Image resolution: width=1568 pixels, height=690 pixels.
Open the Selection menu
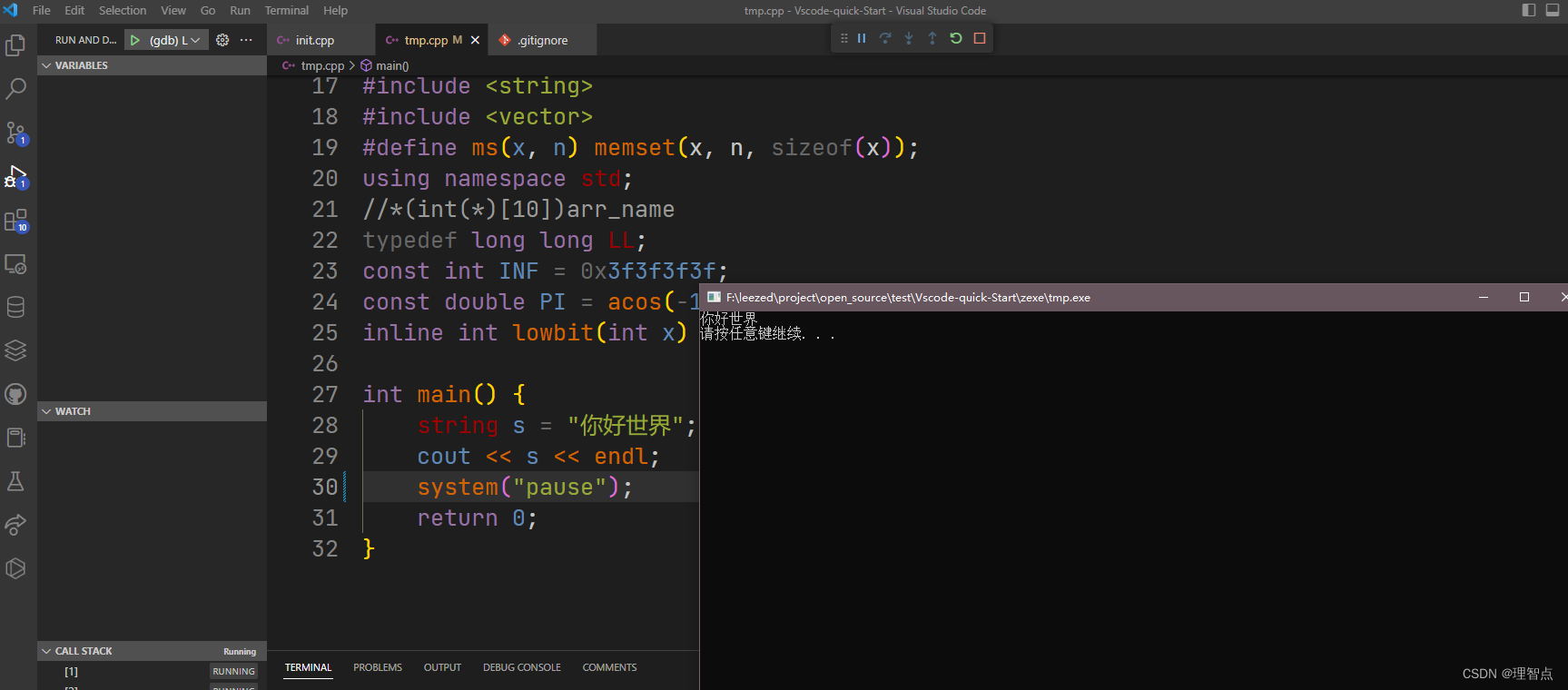123,10
